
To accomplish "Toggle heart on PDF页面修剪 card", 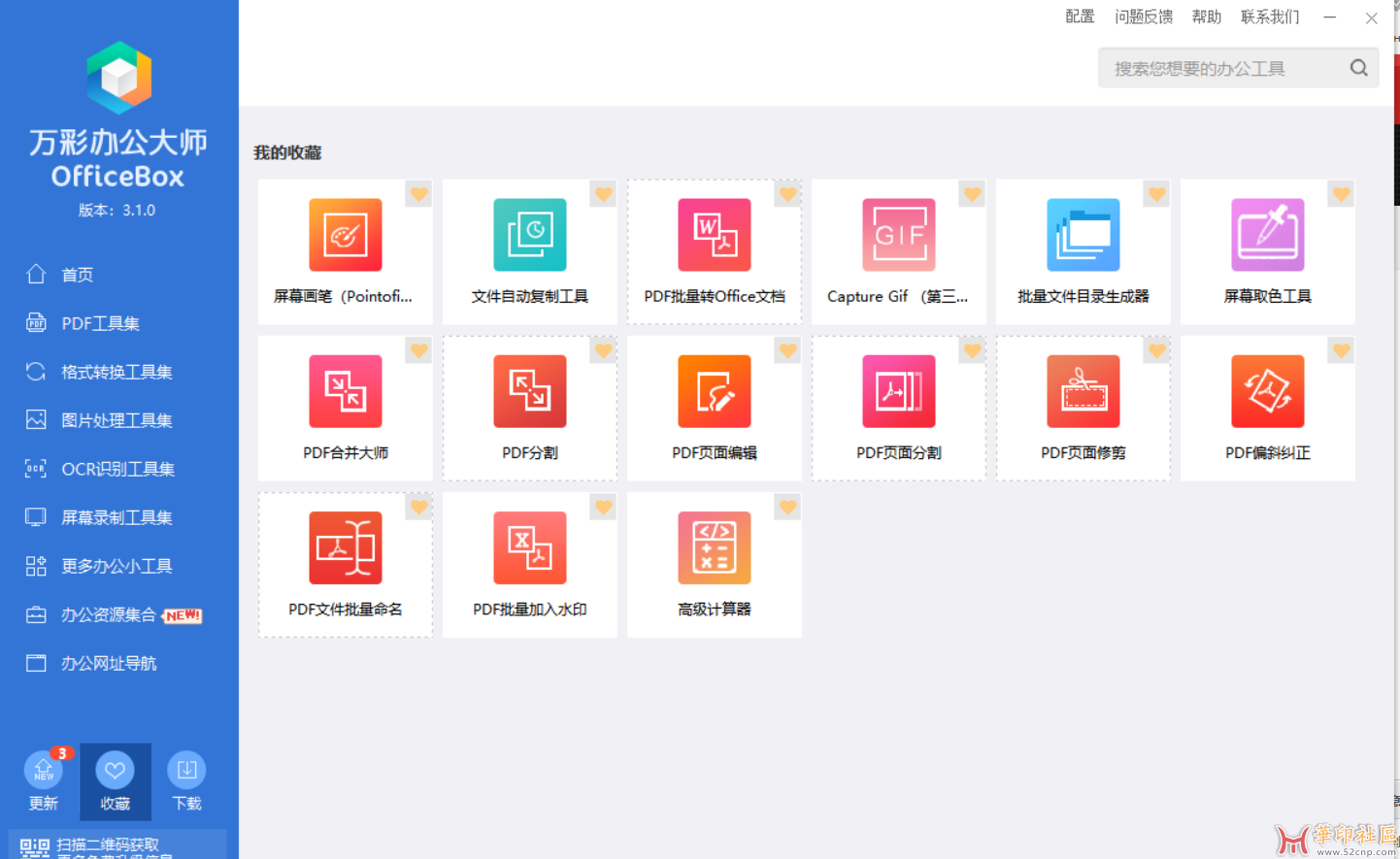I will 1156,350.
